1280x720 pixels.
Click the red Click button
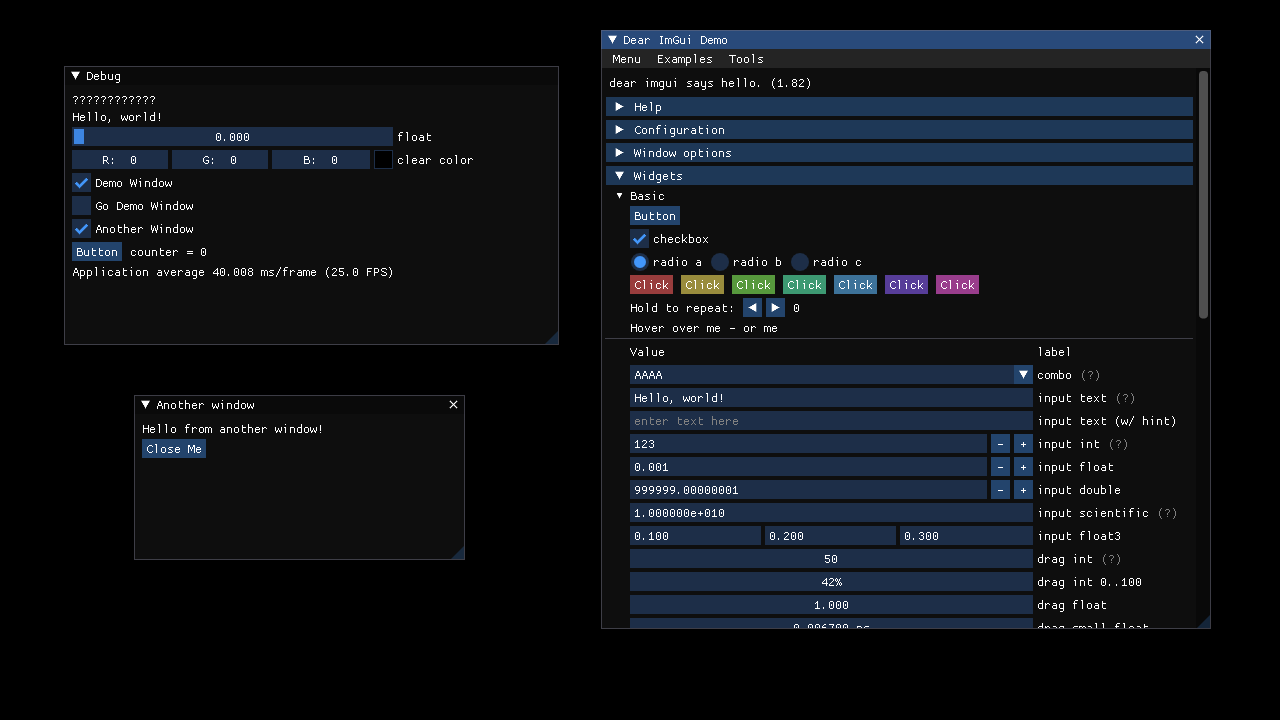click(651, 285)
